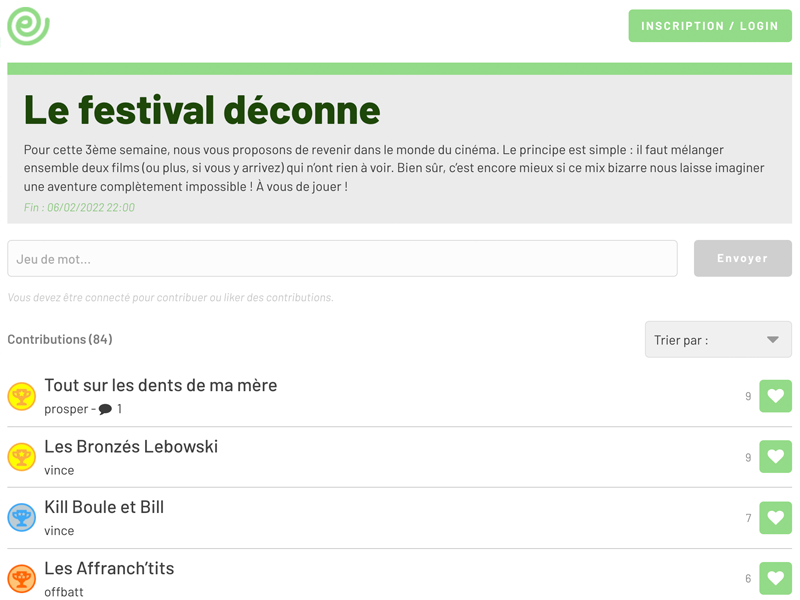Click gold trophy beside "Les Bronzés Lebowski"
This screenshot has width=800, height=600.
[x=21, y=457]
